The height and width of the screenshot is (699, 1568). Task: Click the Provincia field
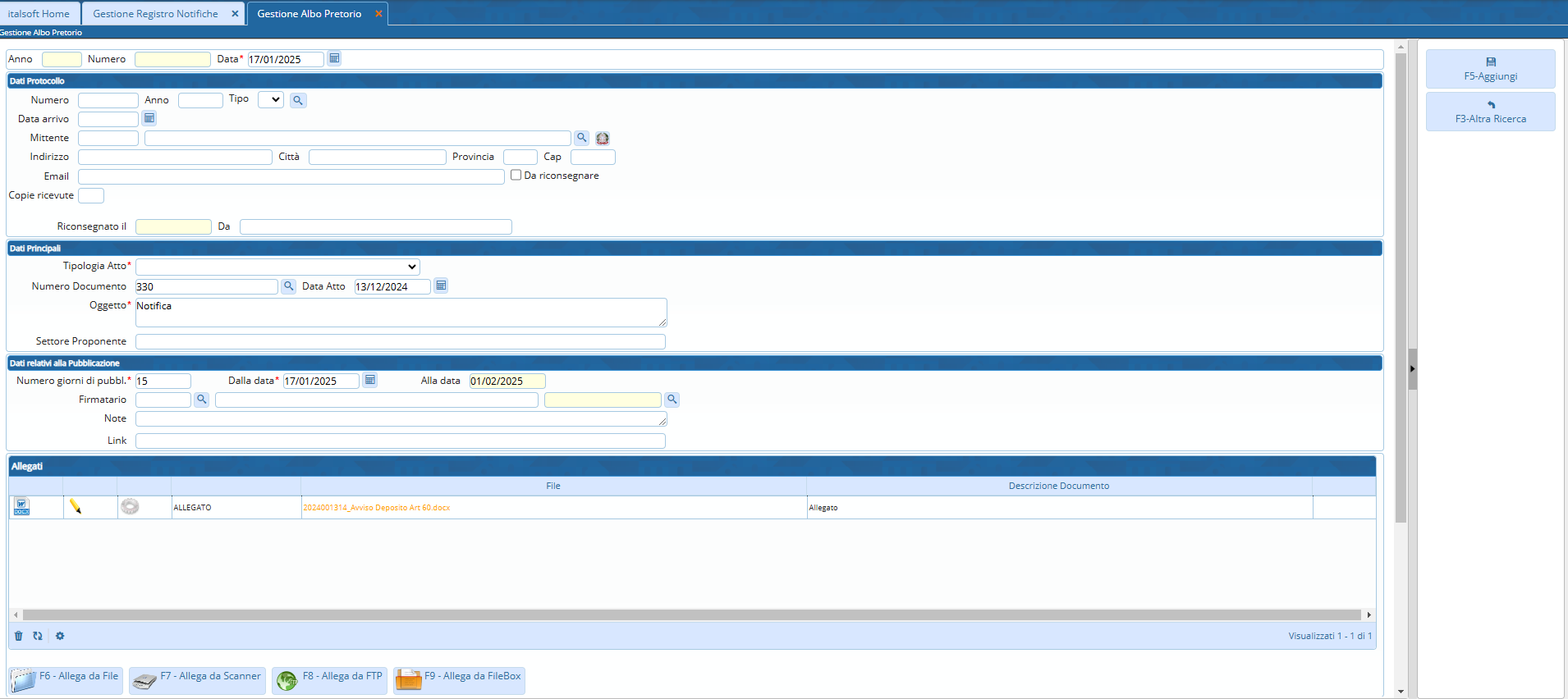520,157
